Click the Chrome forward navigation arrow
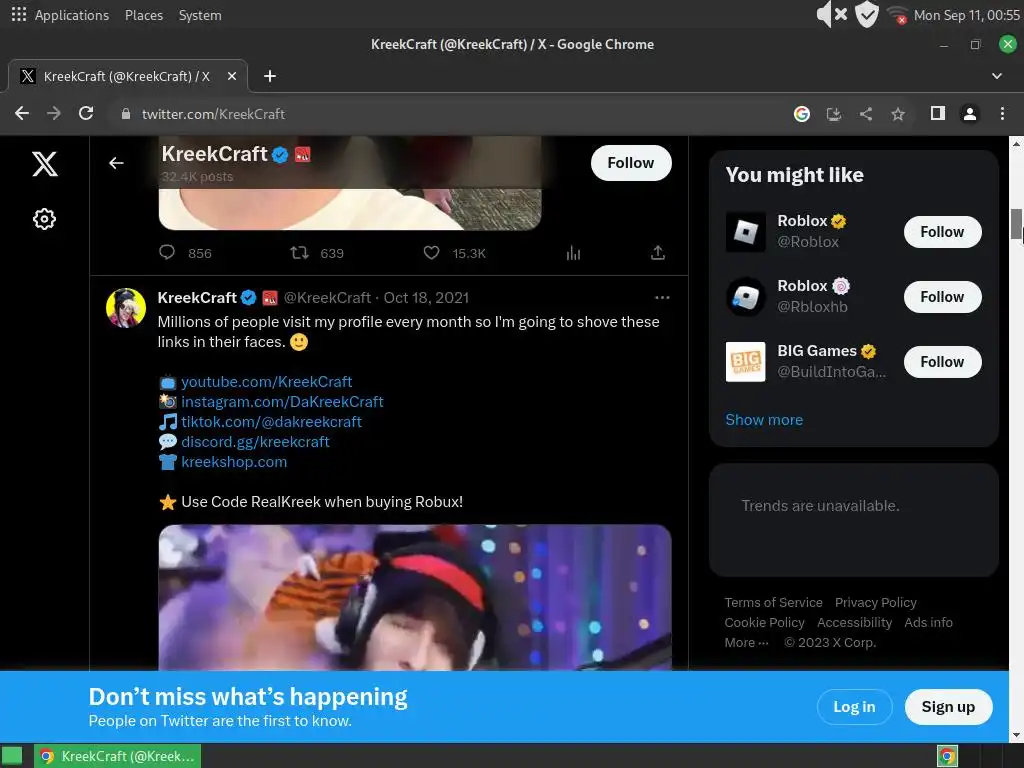 coord(54,114)
